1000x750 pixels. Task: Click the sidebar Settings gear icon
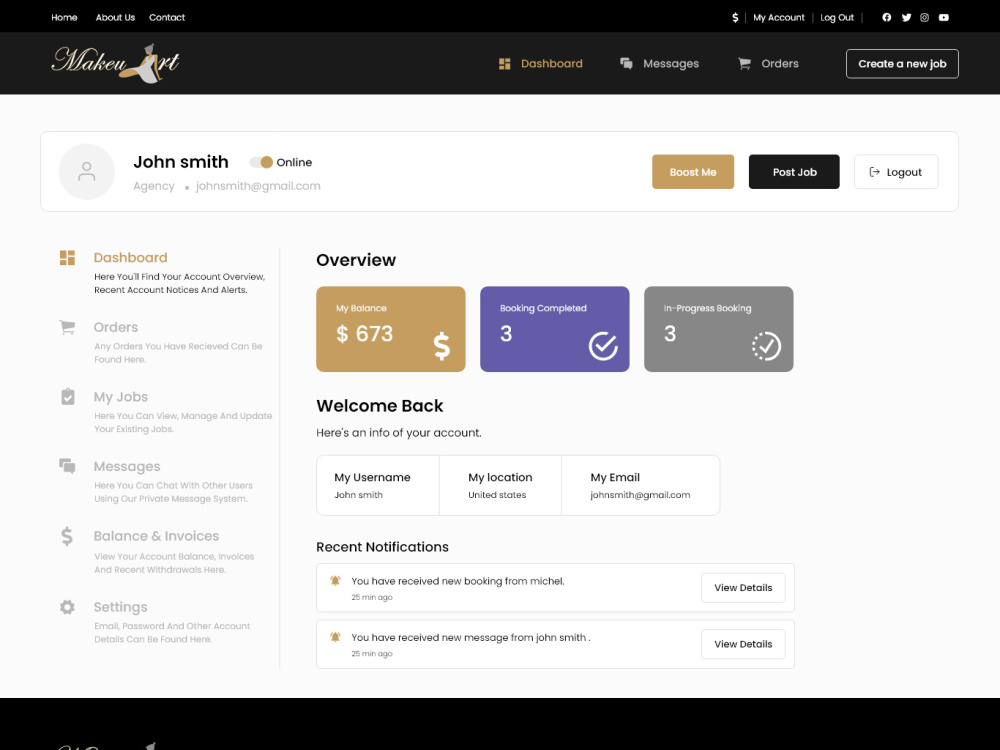tap(67, 607)
